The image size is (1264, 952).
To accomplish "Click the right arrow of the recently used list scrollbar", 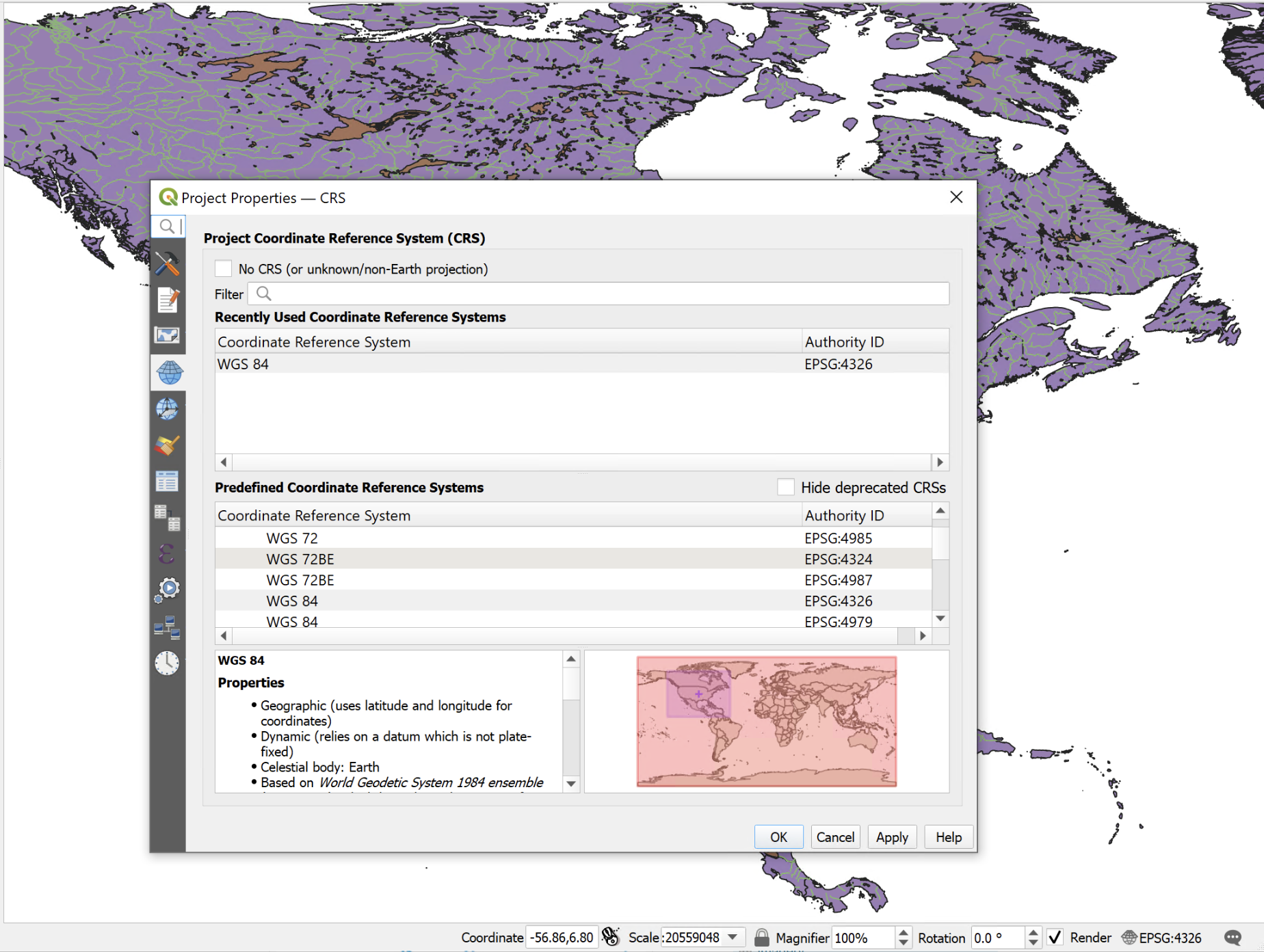I will tap(940, 462).
